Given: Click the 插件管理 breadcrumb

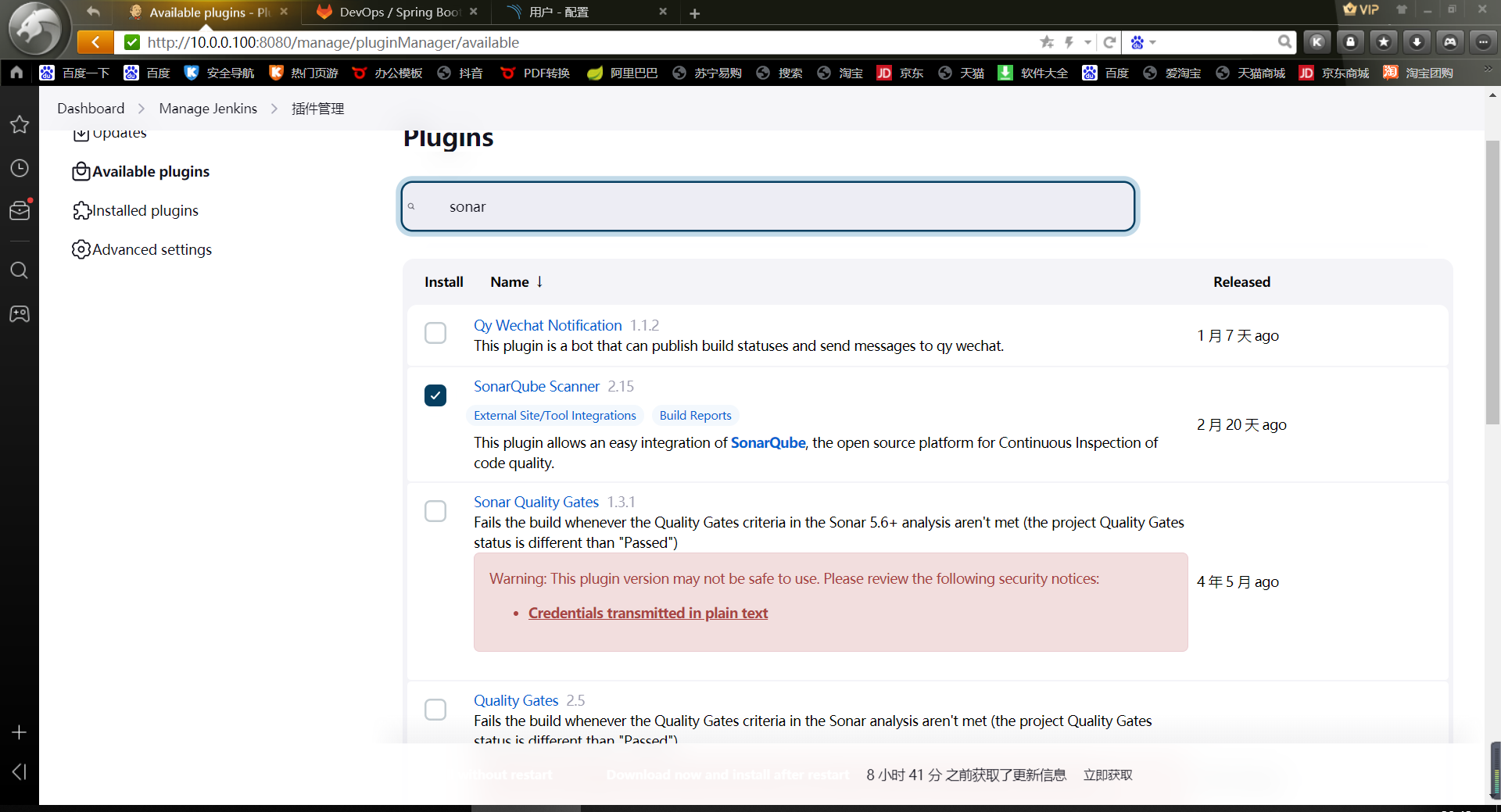Looking at the screenshot, I should tap(318, 109).
